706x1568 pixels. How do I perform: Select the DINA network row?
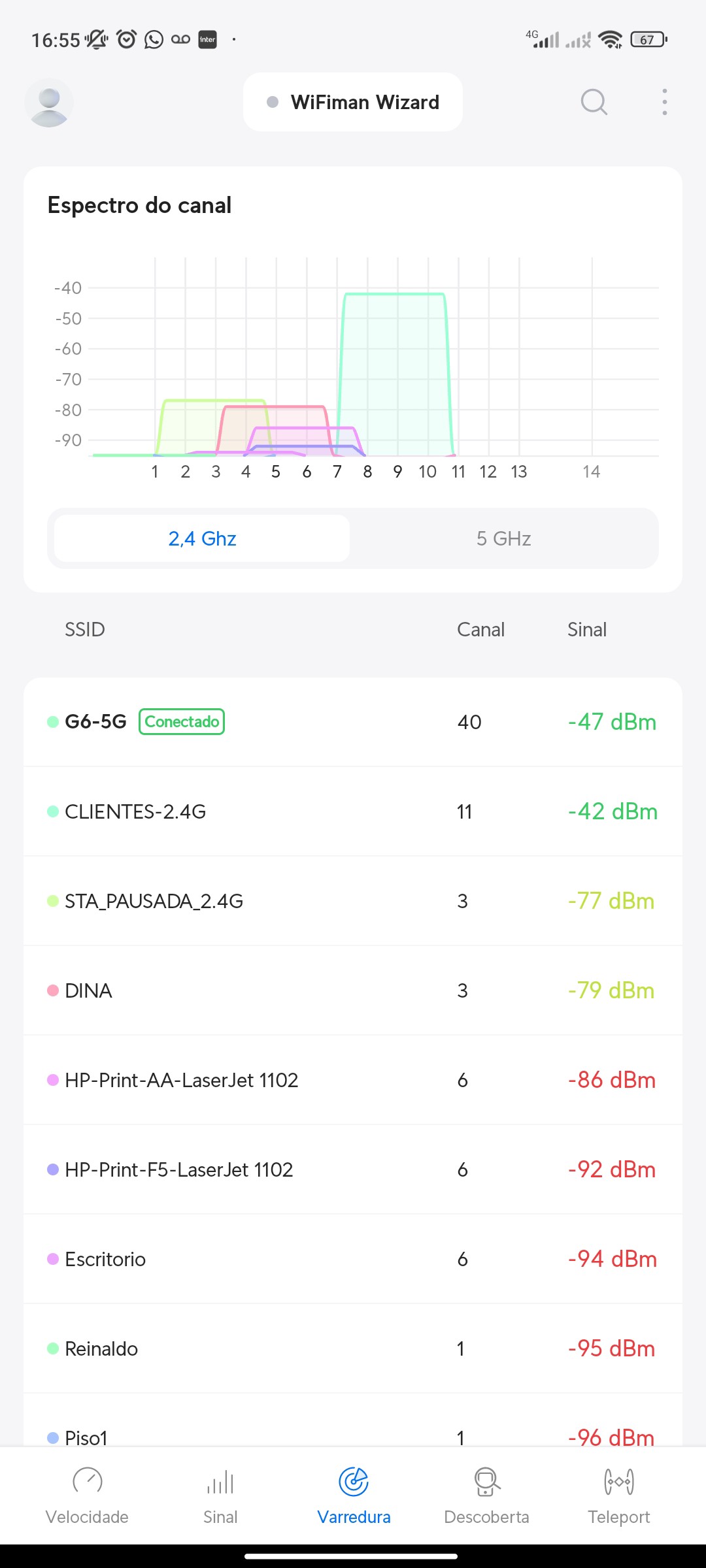coord(353,990)
